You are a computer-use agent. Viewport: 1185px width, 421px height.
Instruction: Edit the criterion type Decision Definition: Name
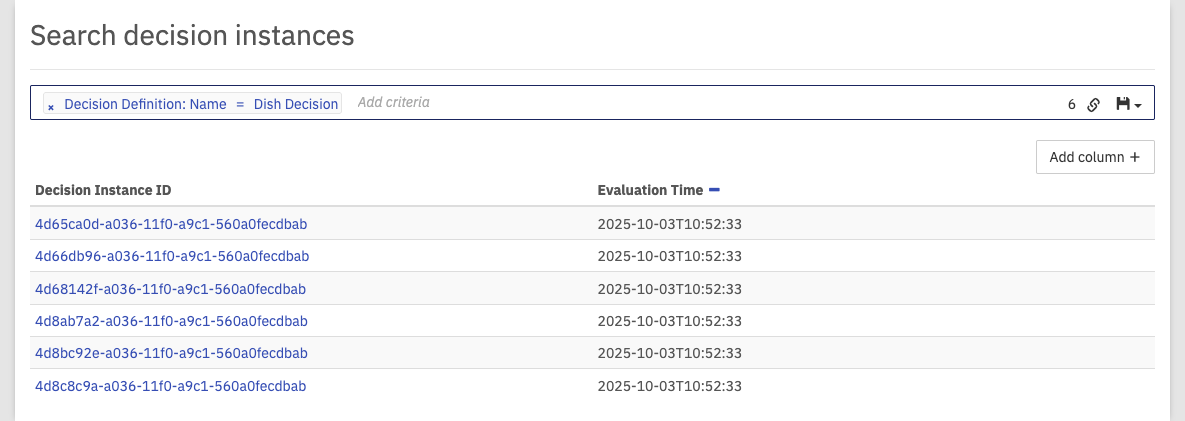pyautogui.click(x=145, y=104)
